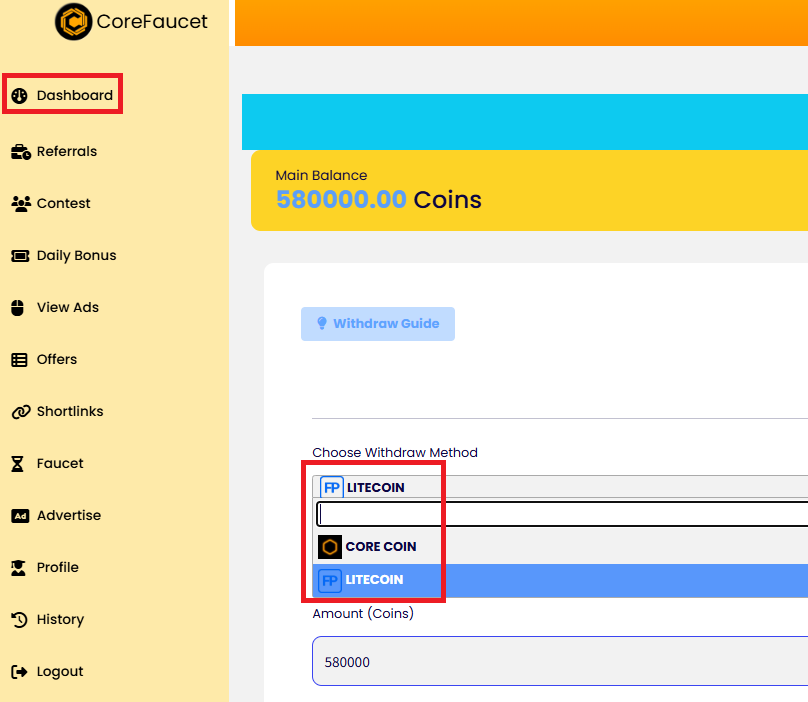Open the withdraw method dropdown showing LITECOIN
The width and height of the screenshot is (808, 702).
point(560,487)
